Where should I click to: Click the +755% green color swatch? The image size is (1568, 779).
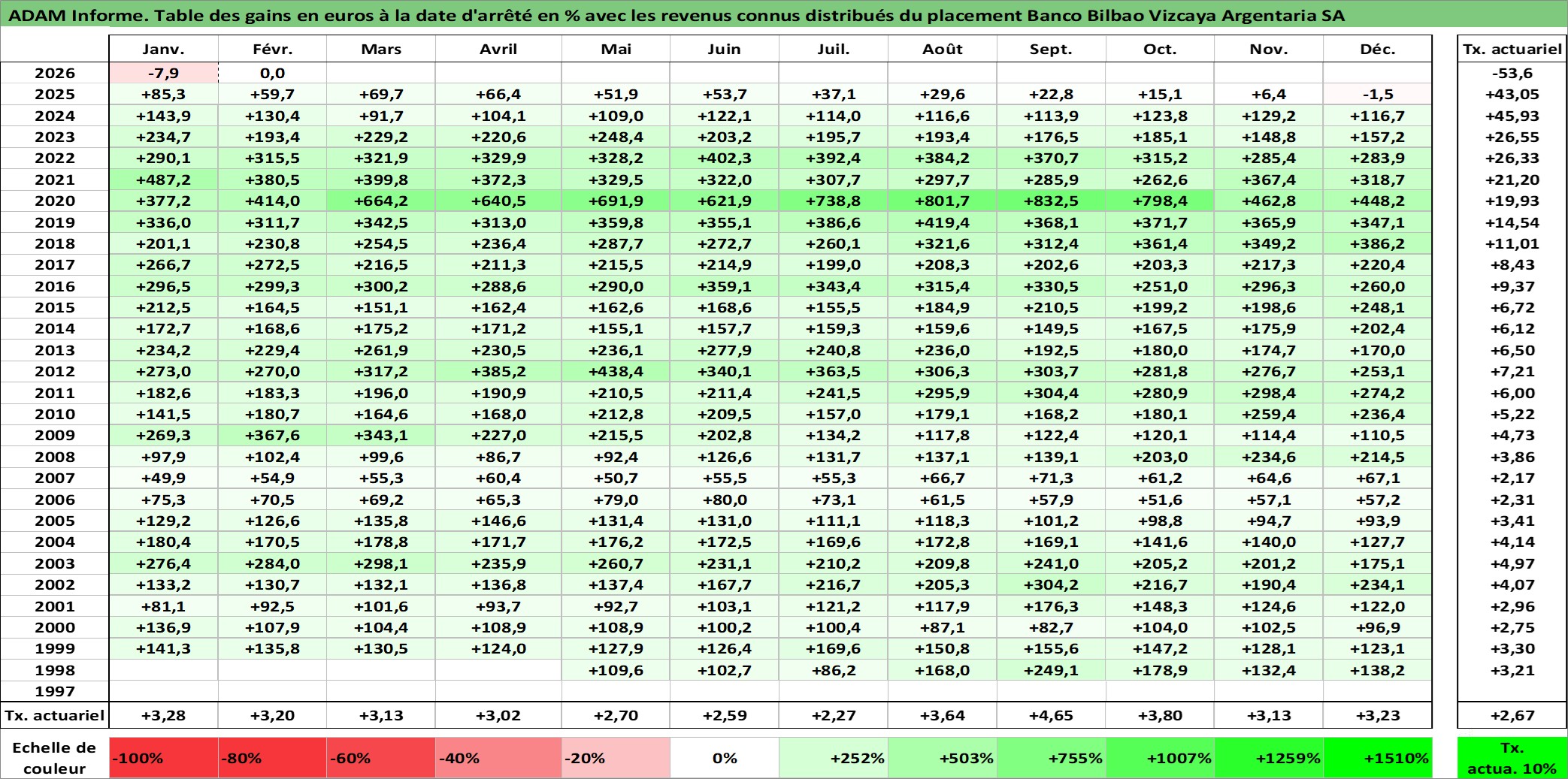coord(1051,758)
